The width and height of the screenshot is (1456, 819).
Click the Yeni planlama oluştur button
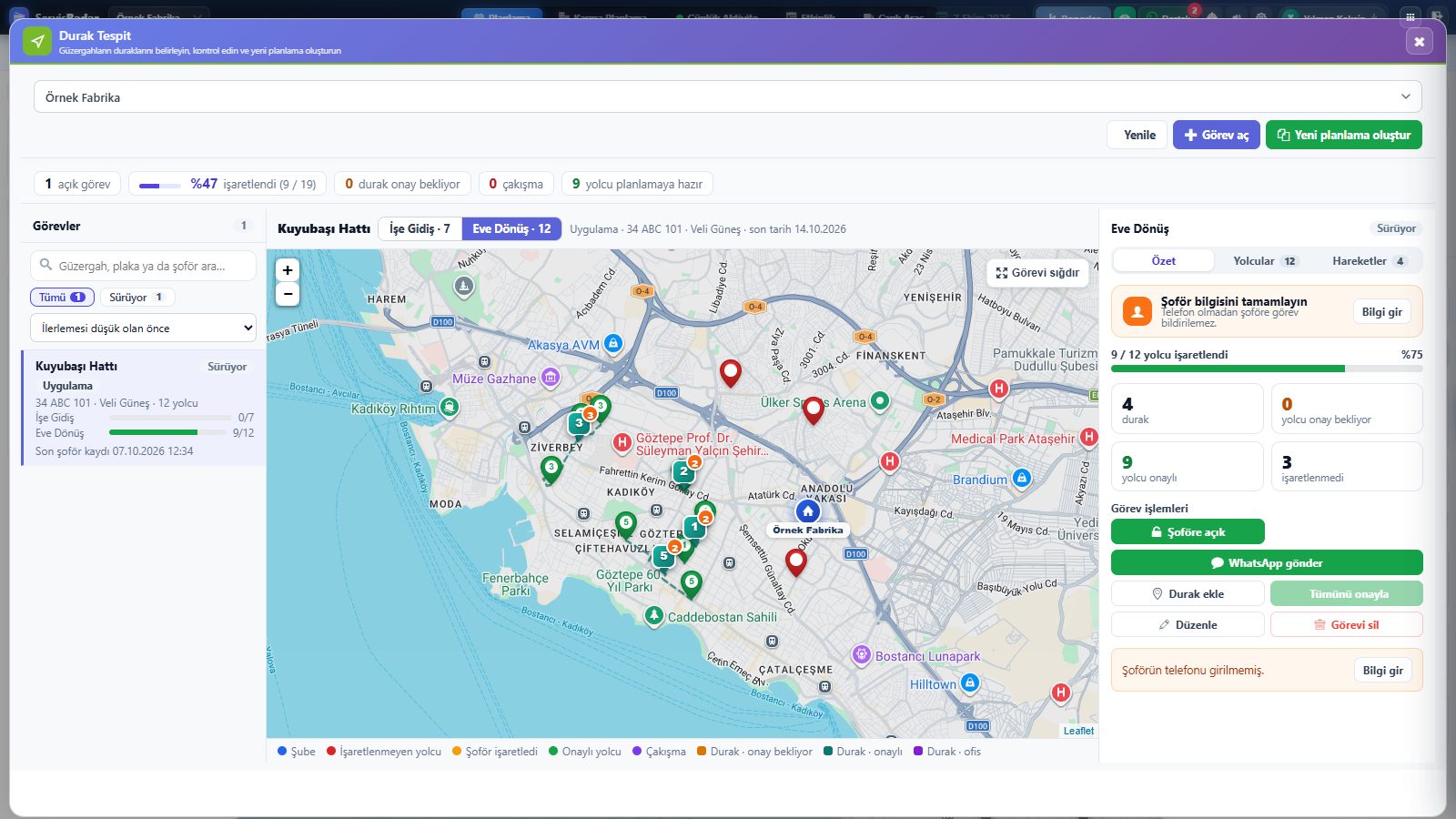tap(1343, 135)
